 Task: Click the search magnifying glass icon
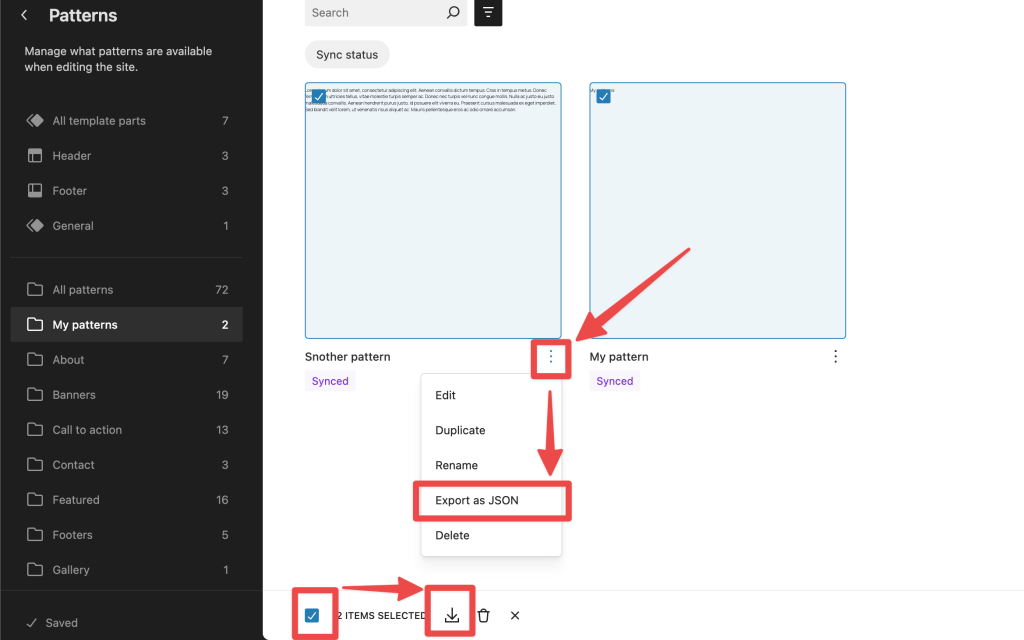tap(453, 13)
